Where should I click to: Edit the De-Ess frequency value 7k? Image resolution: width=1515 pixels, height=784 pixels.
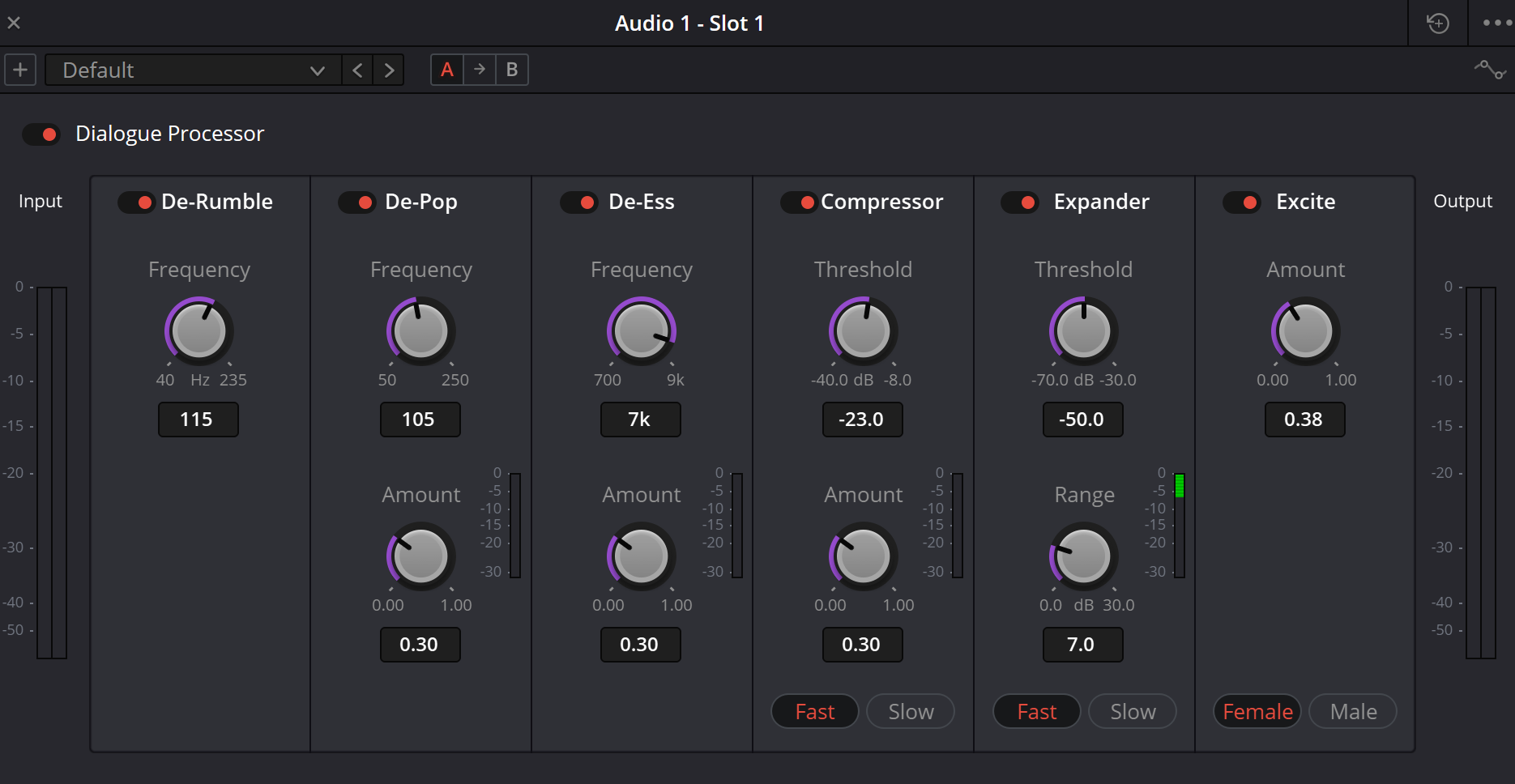[641, 420]
